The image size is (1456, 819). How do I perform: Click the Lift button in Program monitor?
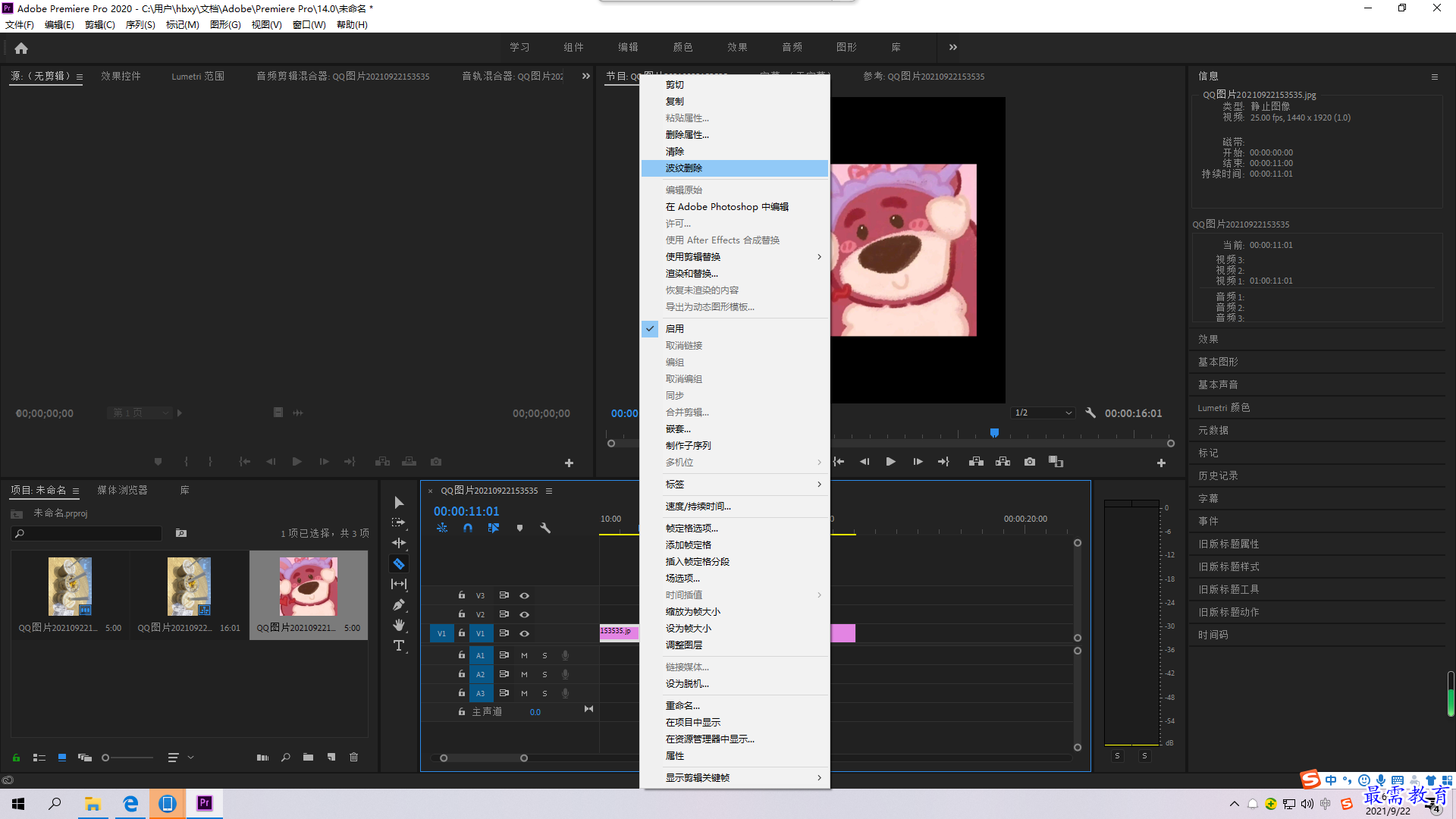(976, 462)
